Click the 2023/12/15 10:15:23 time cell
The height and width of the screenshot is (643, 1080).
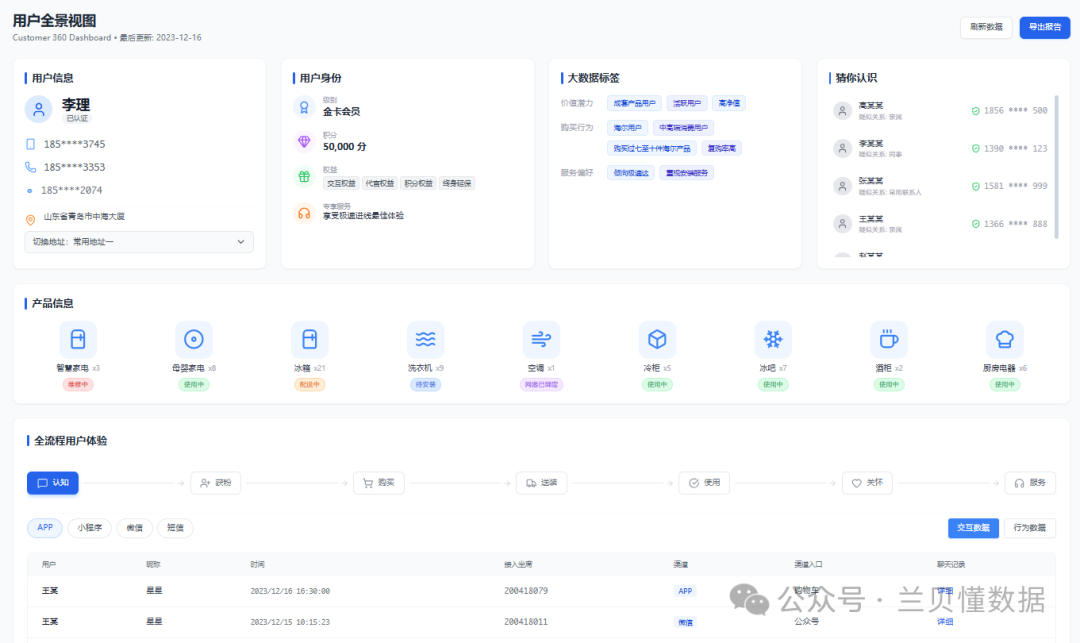coord(290,622)
